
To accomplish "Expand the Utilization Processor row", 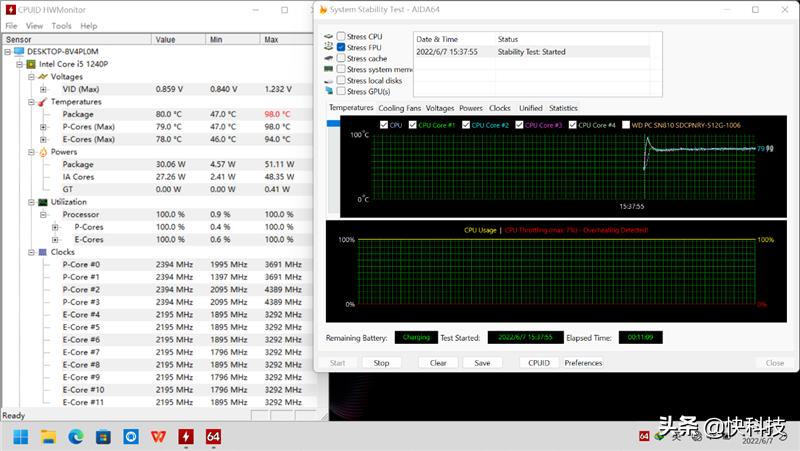I will [x=43, y=214].
